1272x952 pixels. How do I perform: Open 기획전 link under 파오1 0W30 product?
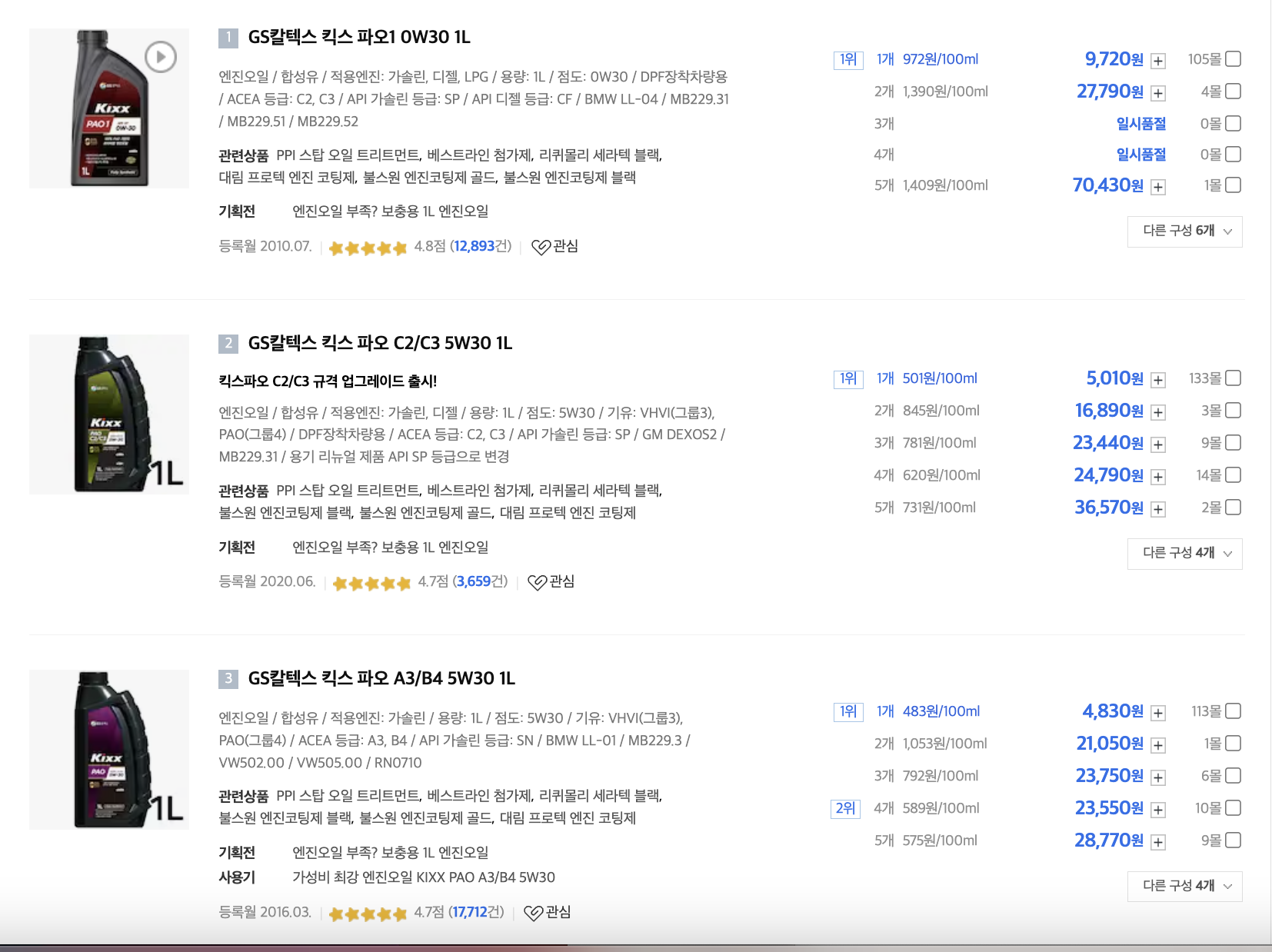click(x=391, y=211)
